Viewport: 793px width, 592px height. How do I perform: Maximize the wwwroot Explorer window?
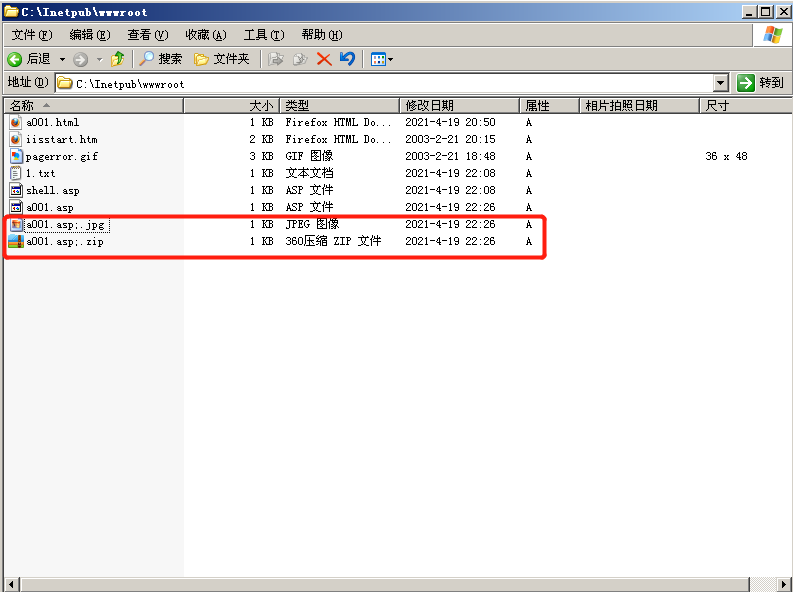point(766,11)
